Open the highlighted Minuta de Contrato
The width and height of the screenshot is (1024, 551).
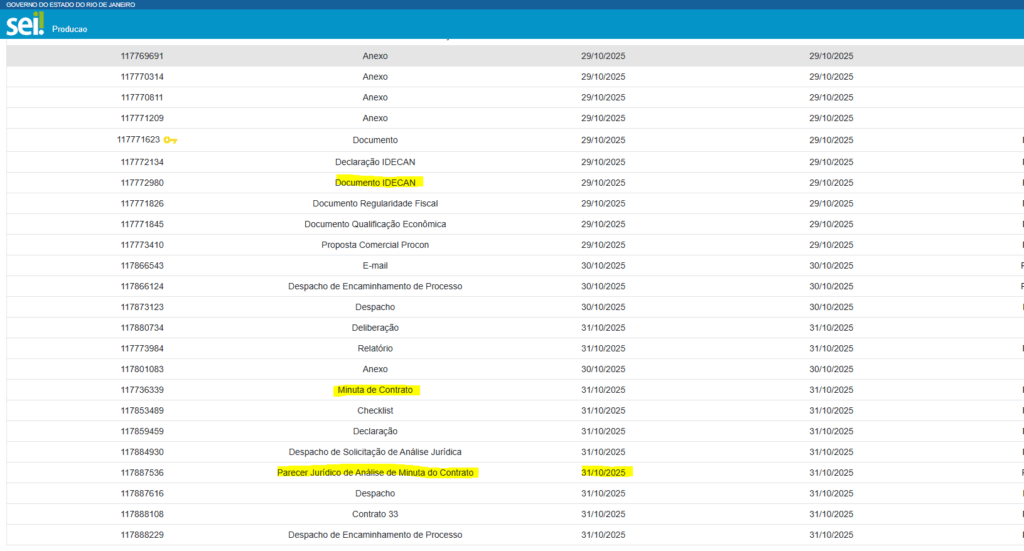click(x=375, y=390)
